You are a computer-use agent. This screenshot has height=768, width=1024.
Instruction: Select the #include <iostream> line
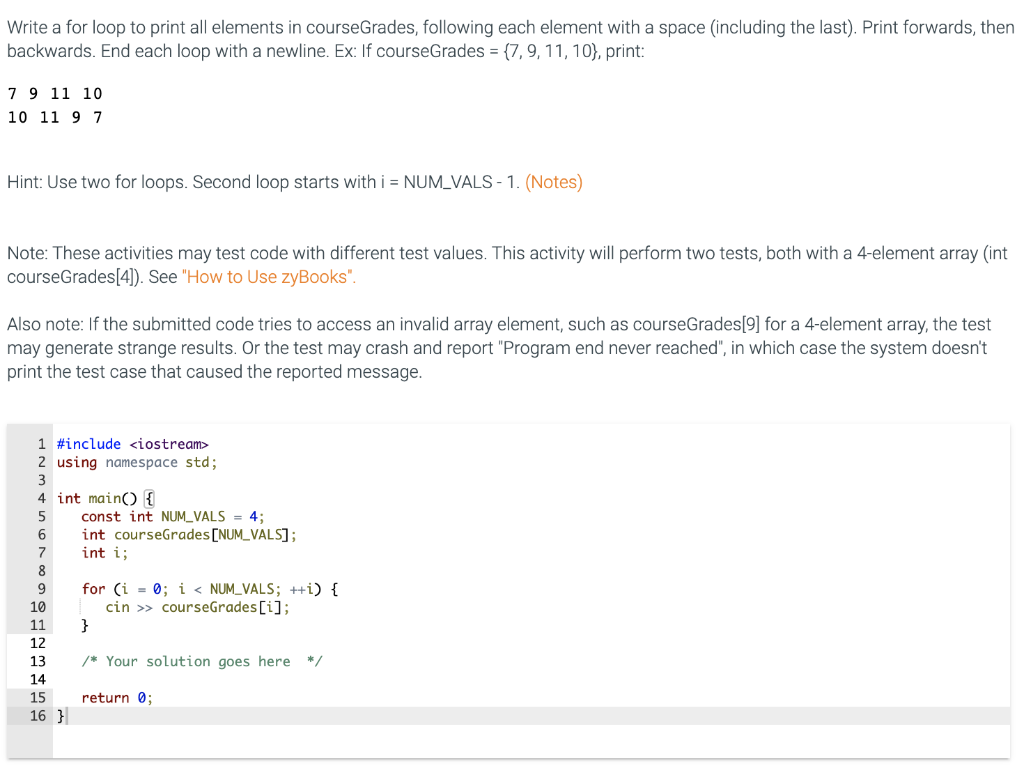(133, 443)
